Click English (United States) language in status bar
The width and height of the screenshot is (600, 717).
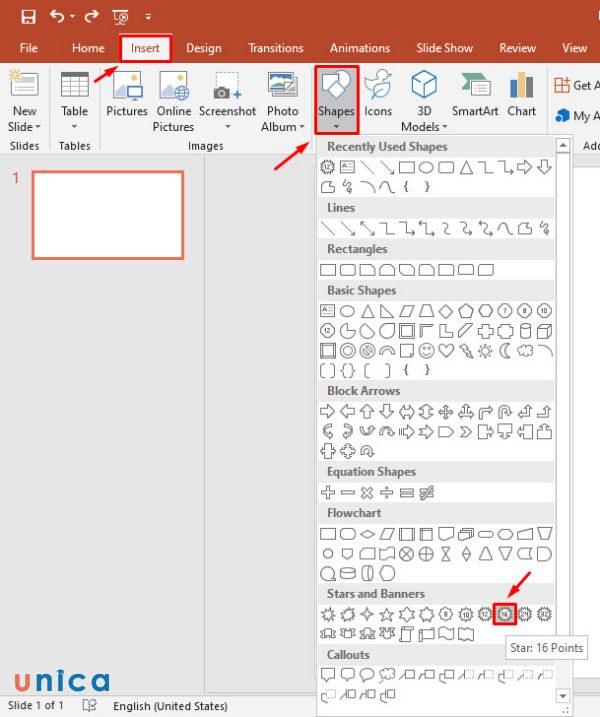click(170, 706)
